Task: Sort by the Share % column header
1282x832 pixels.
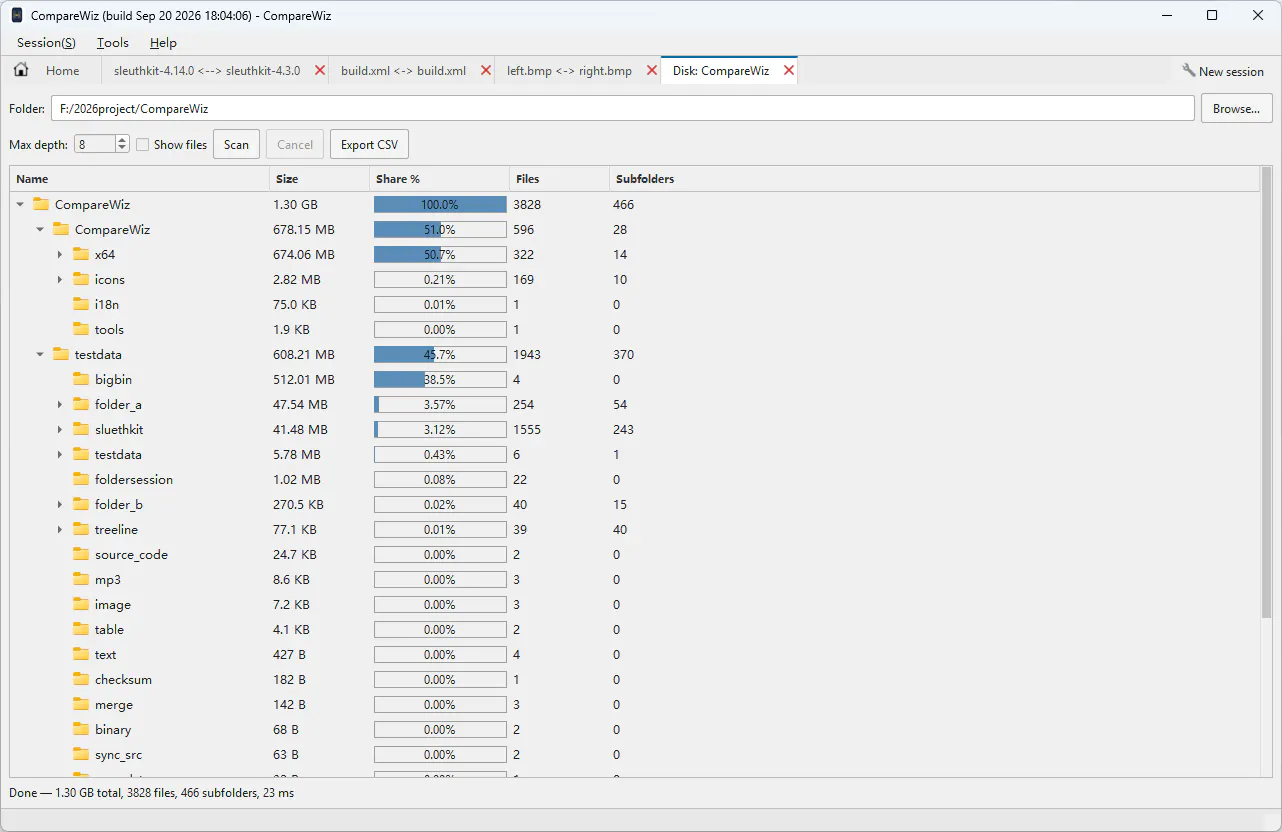Action: tap(439, 179)
